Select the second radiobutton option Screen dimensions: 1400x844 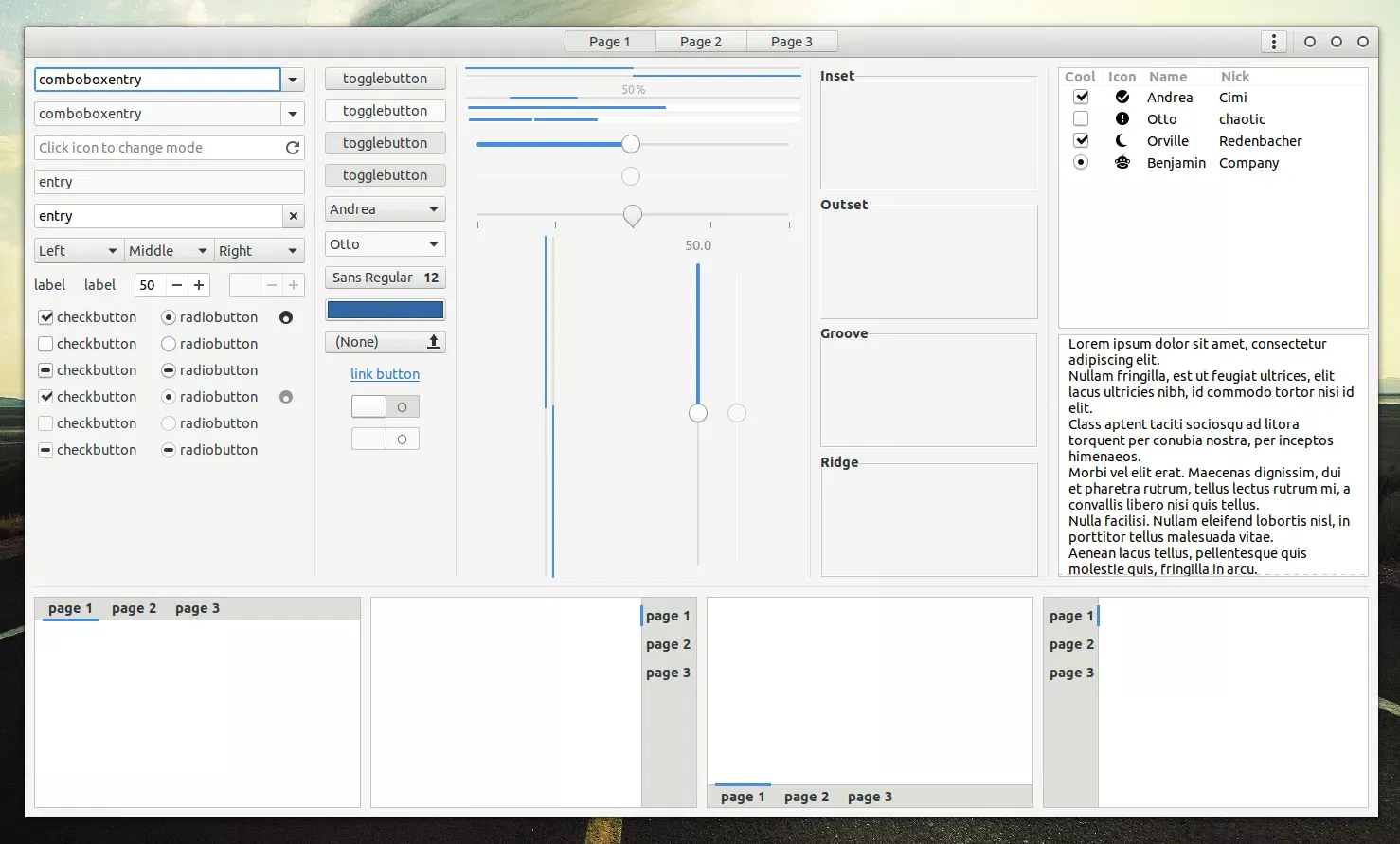tap(169, 344)
